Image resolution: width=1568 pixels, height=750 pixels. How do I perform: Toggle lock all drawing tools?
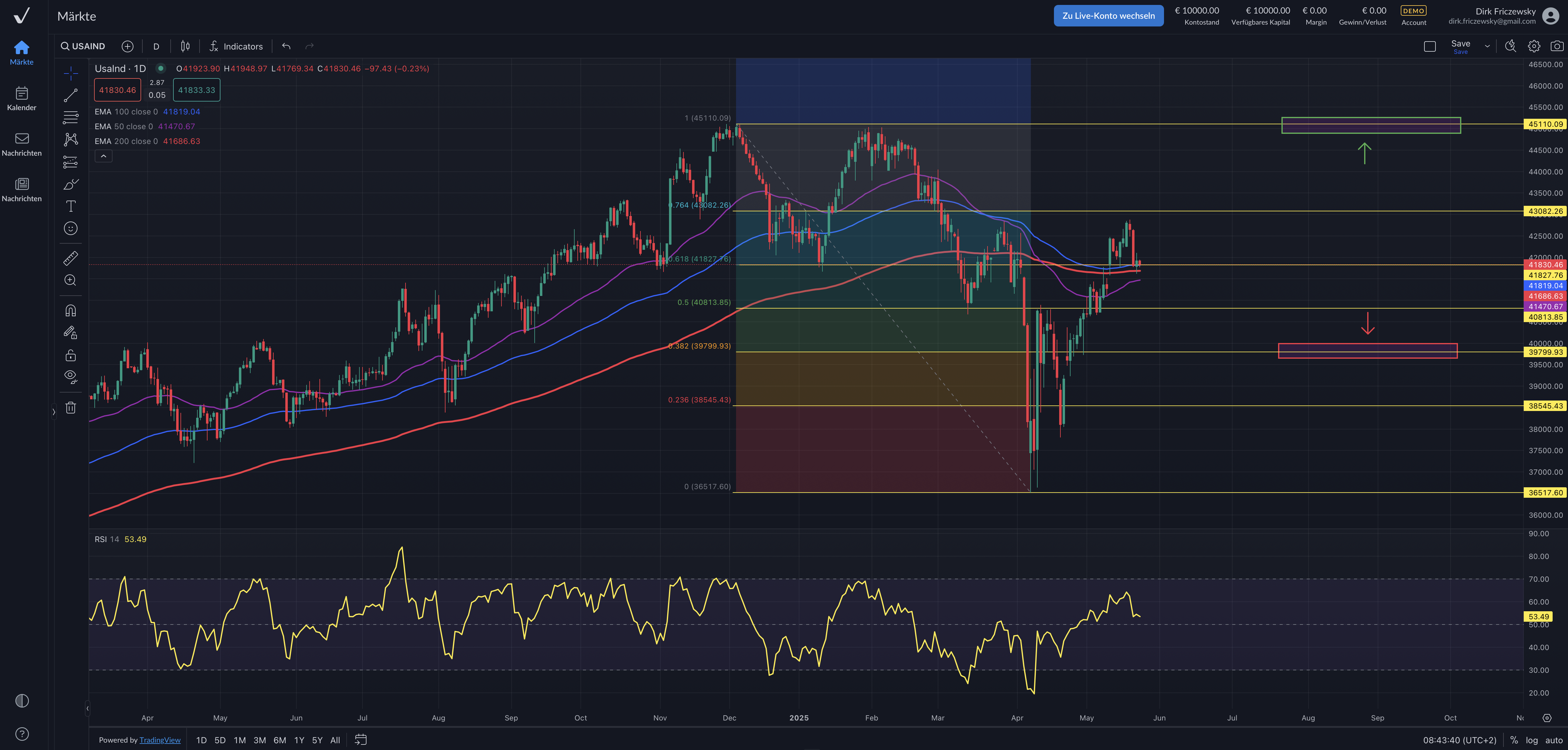[x=71, y=355]
